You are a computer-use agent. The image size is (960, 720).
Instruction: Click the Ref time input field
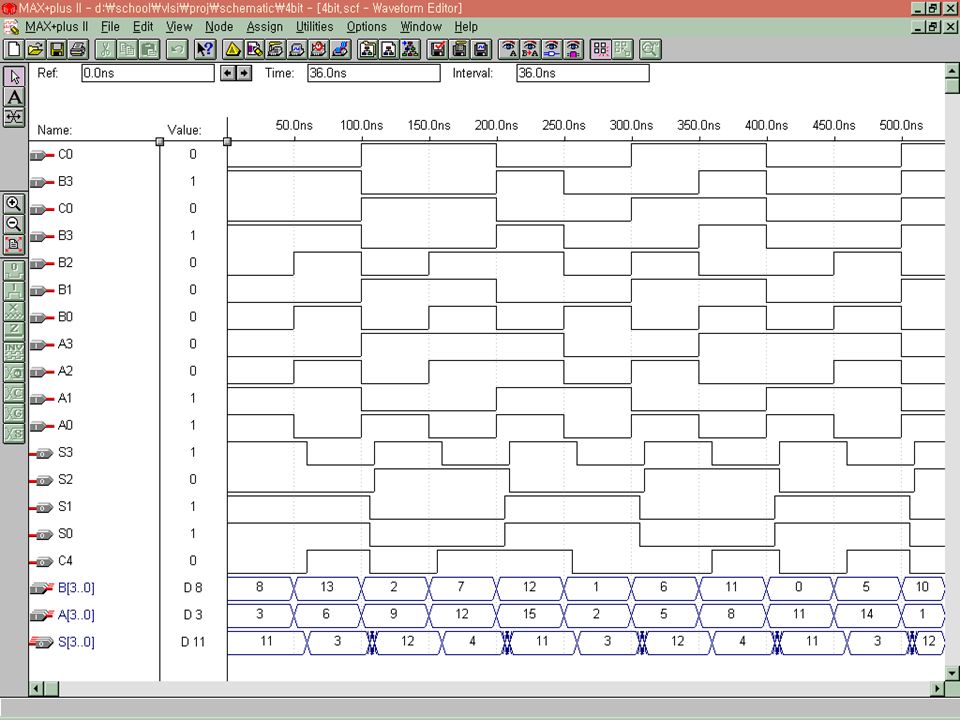click(x=148, y=73)
